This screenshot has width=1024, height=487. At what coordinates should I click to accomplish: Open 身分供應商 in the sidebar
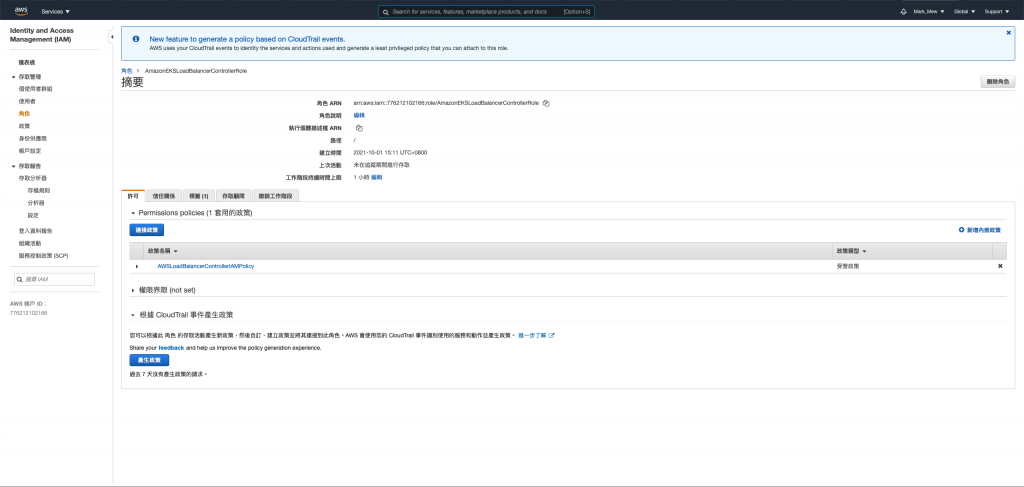click(x=33, y=138)
